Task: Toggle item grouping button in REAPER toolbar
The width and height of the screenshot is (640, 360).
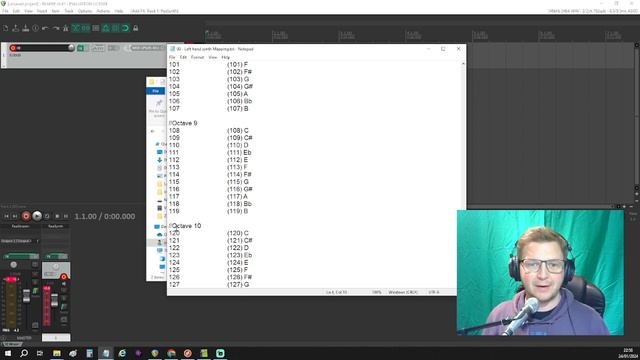Action: [x=85, y=28]
